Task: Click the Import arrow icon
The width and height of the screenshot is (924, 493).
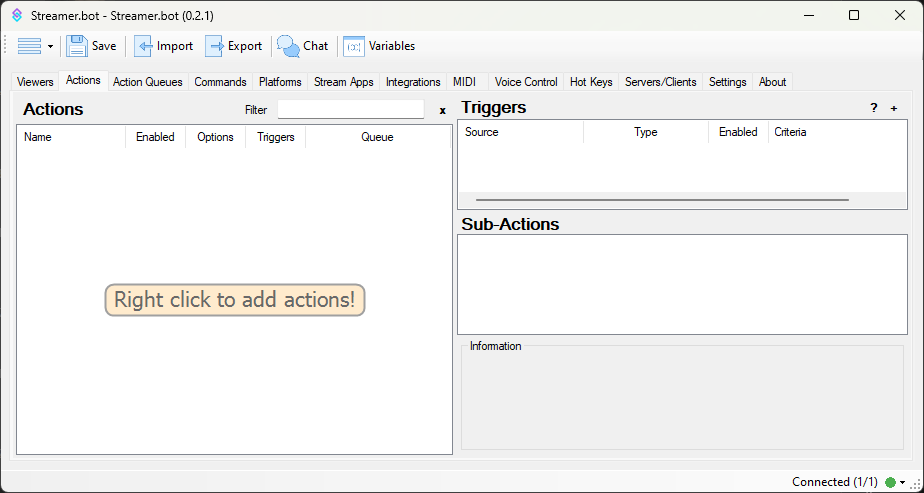Action: click(x=144, y=46)
